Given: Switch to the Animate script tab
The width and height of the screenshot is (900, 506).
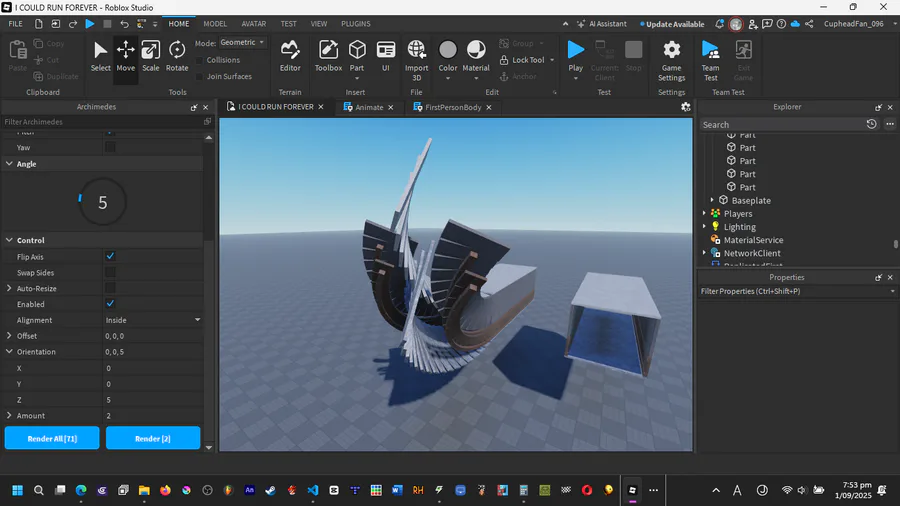Looking at the screenshot, I should pyautogui.click(x=369, y=107).
